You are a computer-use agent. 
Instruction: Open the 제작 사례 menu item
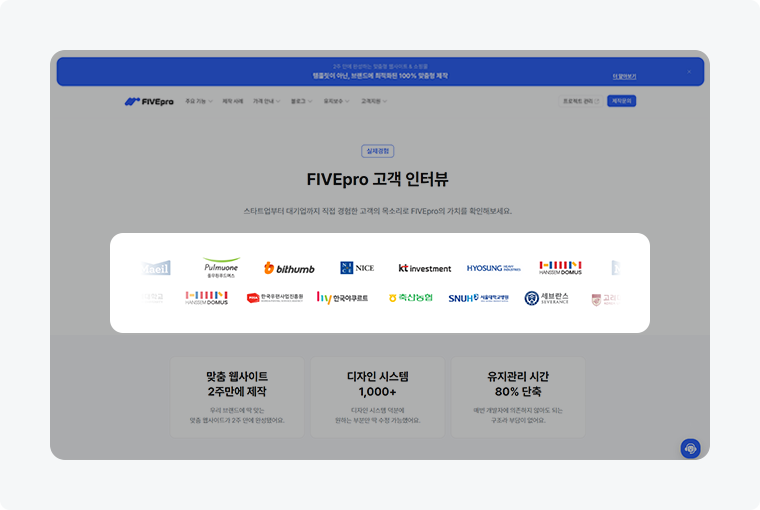(x=232, y=101)
